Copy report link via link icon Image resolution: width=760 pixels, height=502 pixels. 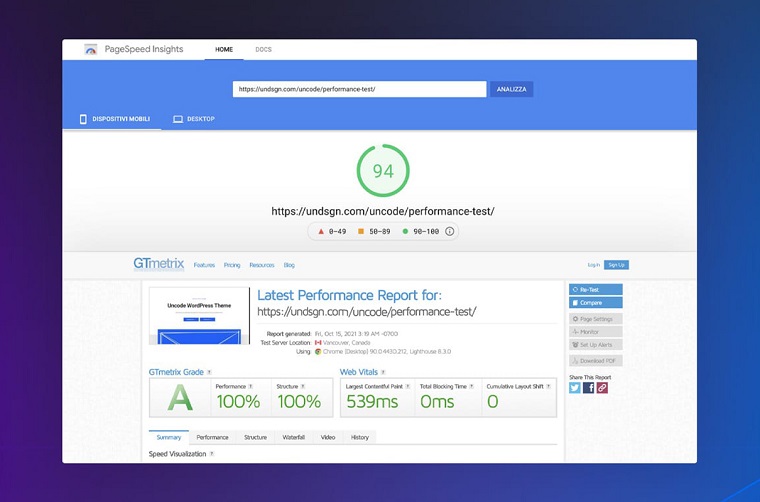click(602, 388)
